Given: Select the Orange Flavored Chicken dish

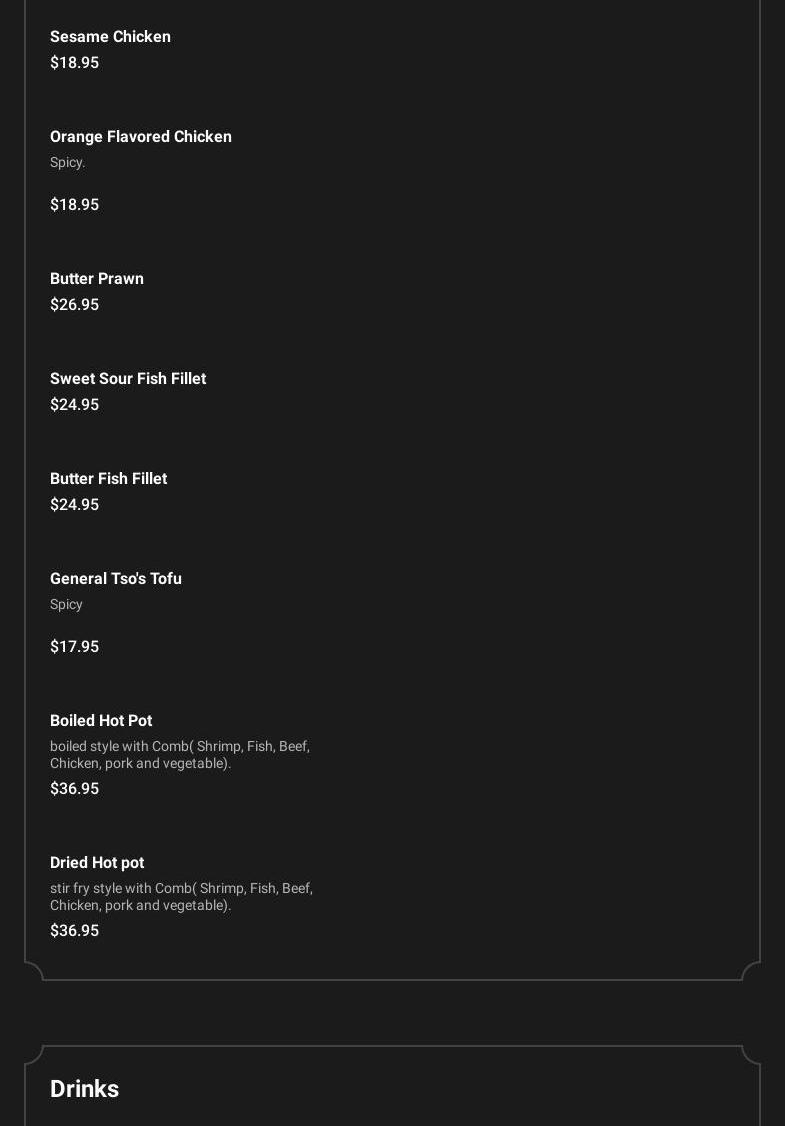Looking at the screenshot, I should click(141, 137).
